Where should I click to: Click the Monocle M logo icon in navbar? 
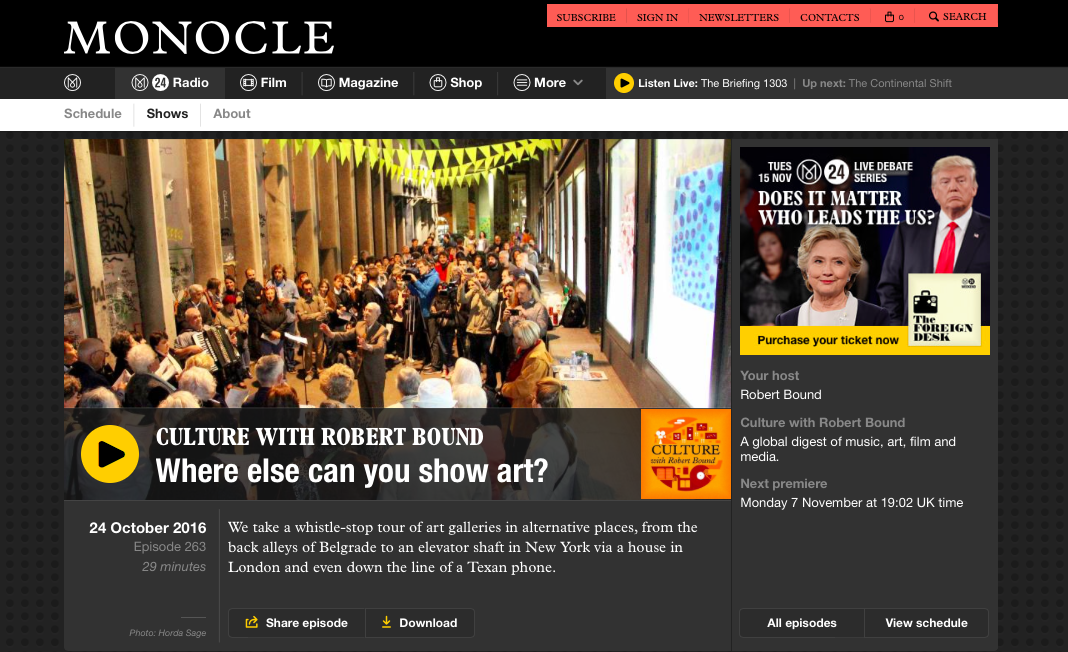pos(72,83)
